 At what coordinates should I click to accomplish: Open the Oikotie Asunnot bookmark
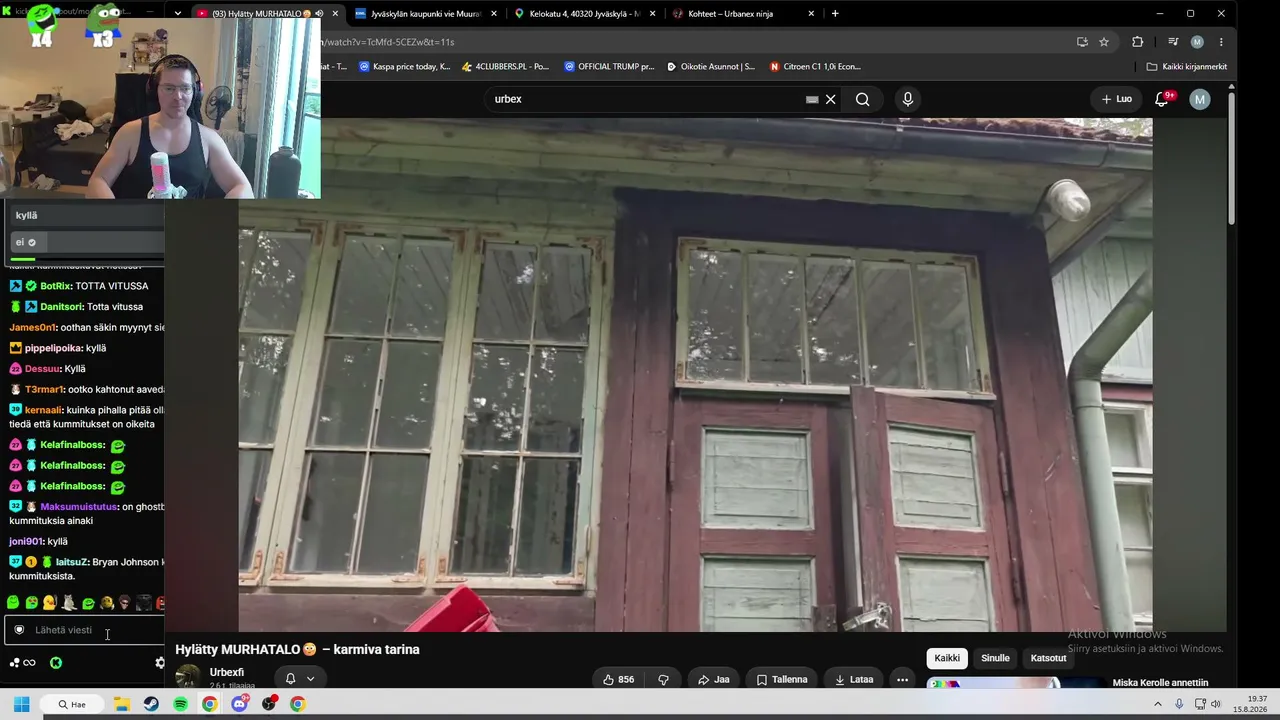click(x=710, y=67)
